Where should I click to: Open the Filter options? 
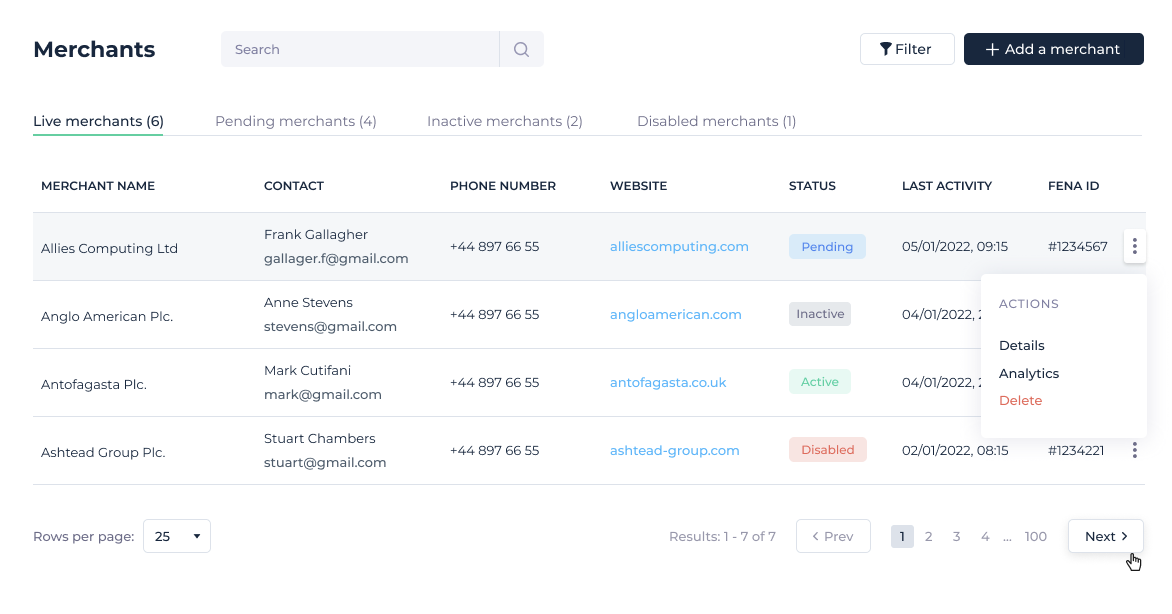pos(906,49)
